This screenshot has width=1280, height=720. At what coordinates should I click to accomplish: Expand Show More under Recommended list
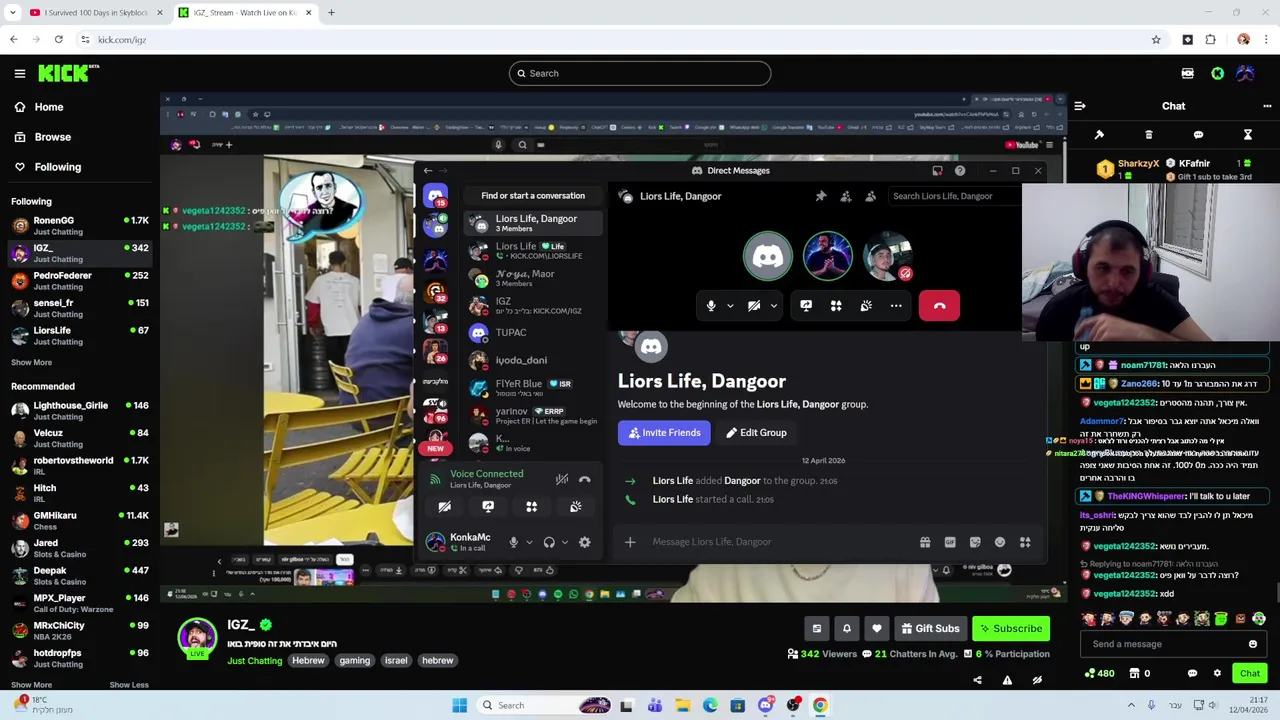[31, 685]
